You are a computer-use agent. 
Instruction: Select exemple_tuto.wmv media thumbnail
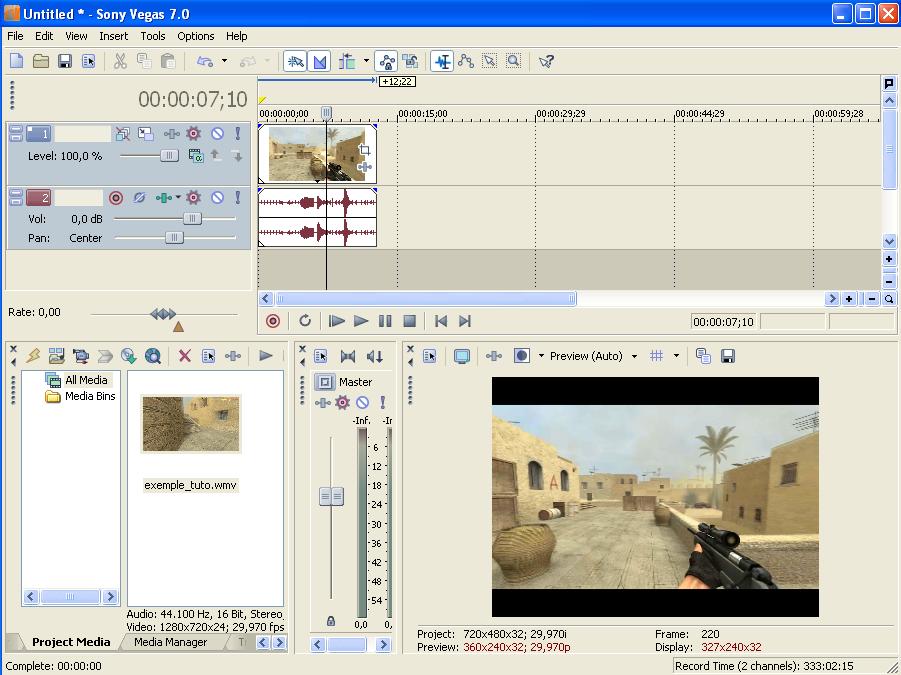[191, 424]
